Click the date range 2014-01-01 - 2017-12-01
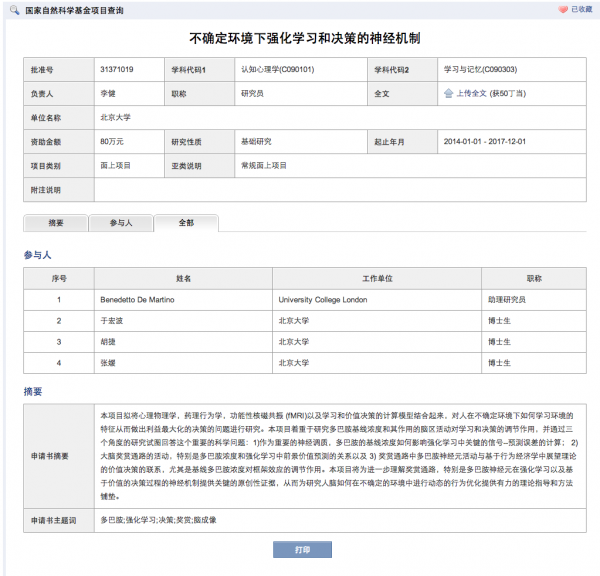Image resolution: width=600 pixels, height=576 pixels. click(x=484, y=142)
